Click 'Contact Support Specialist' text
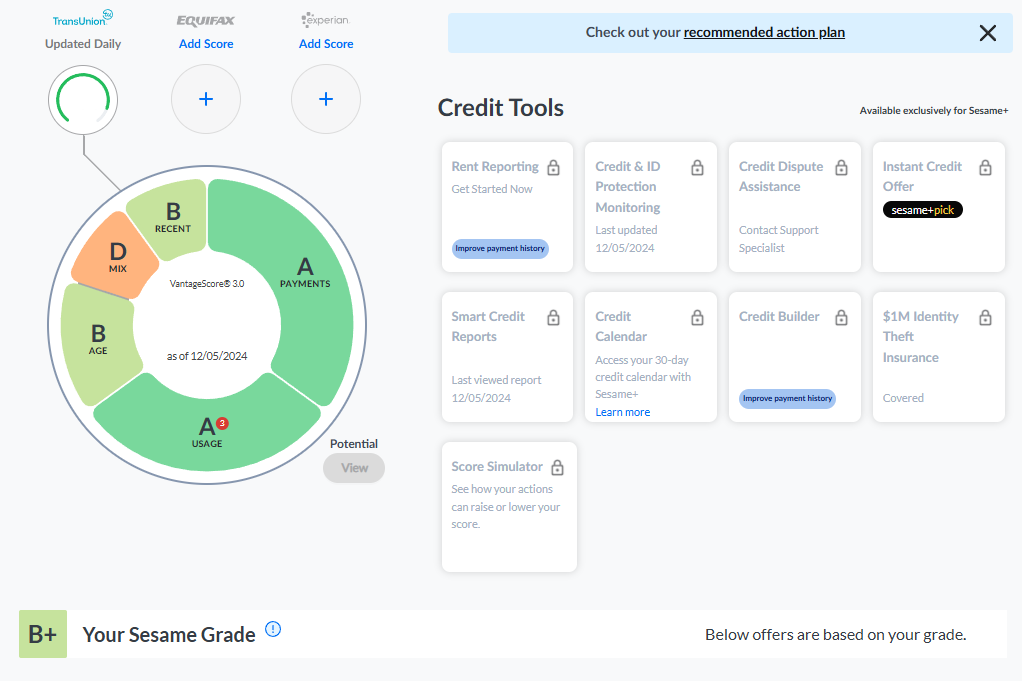Viewport: 1022px width, 681px height. pyautogui.click(x=778, y=239)
